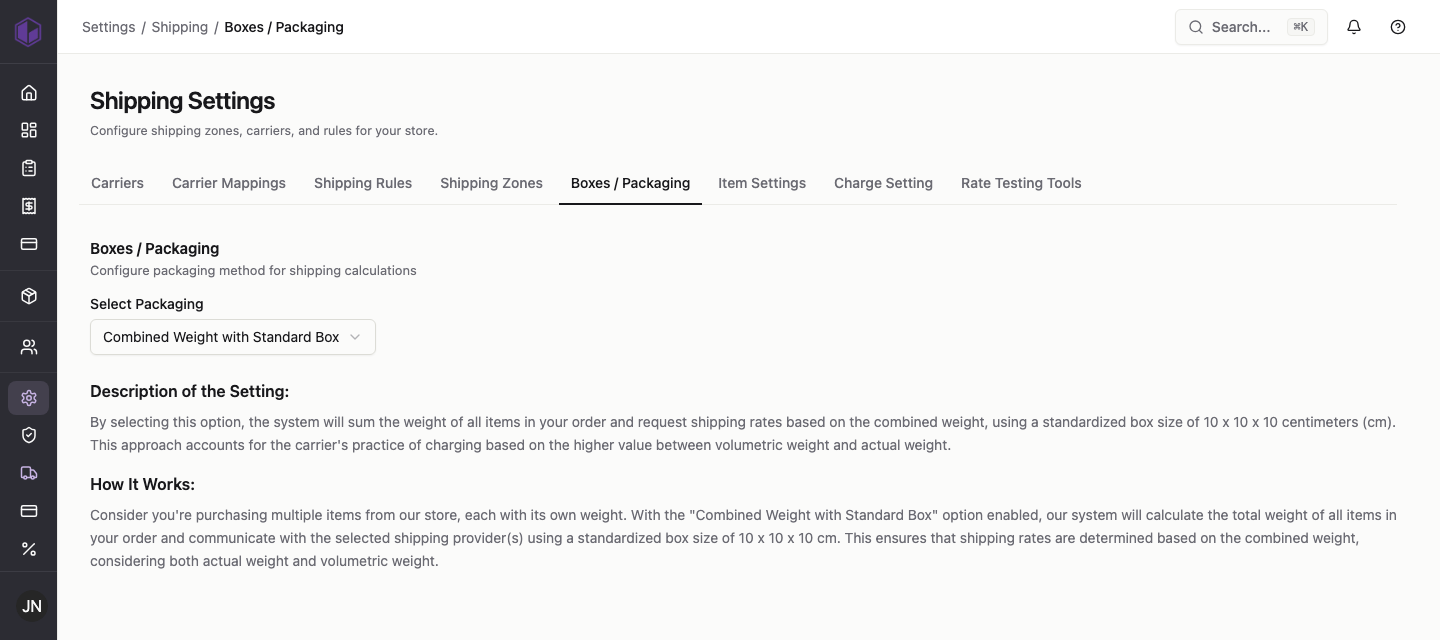This screenshot has height=640, width=1440.
Task: Click the dollar receipt icon in sidebar
Action: point(29,206)
